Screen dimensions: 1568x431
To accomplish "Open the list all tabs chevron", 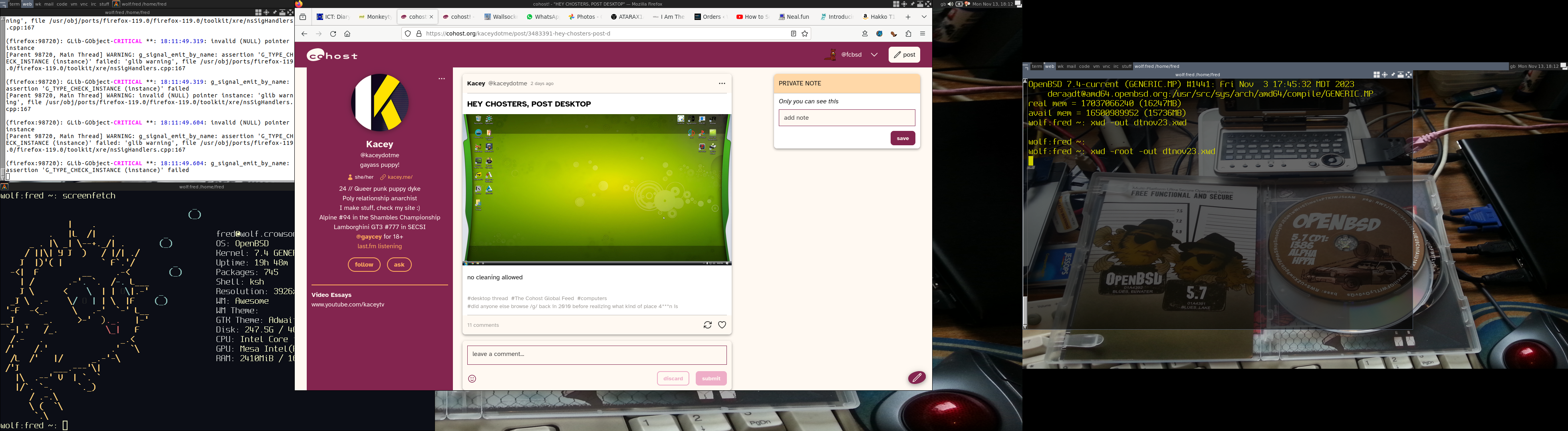I will tap(923, 17).
